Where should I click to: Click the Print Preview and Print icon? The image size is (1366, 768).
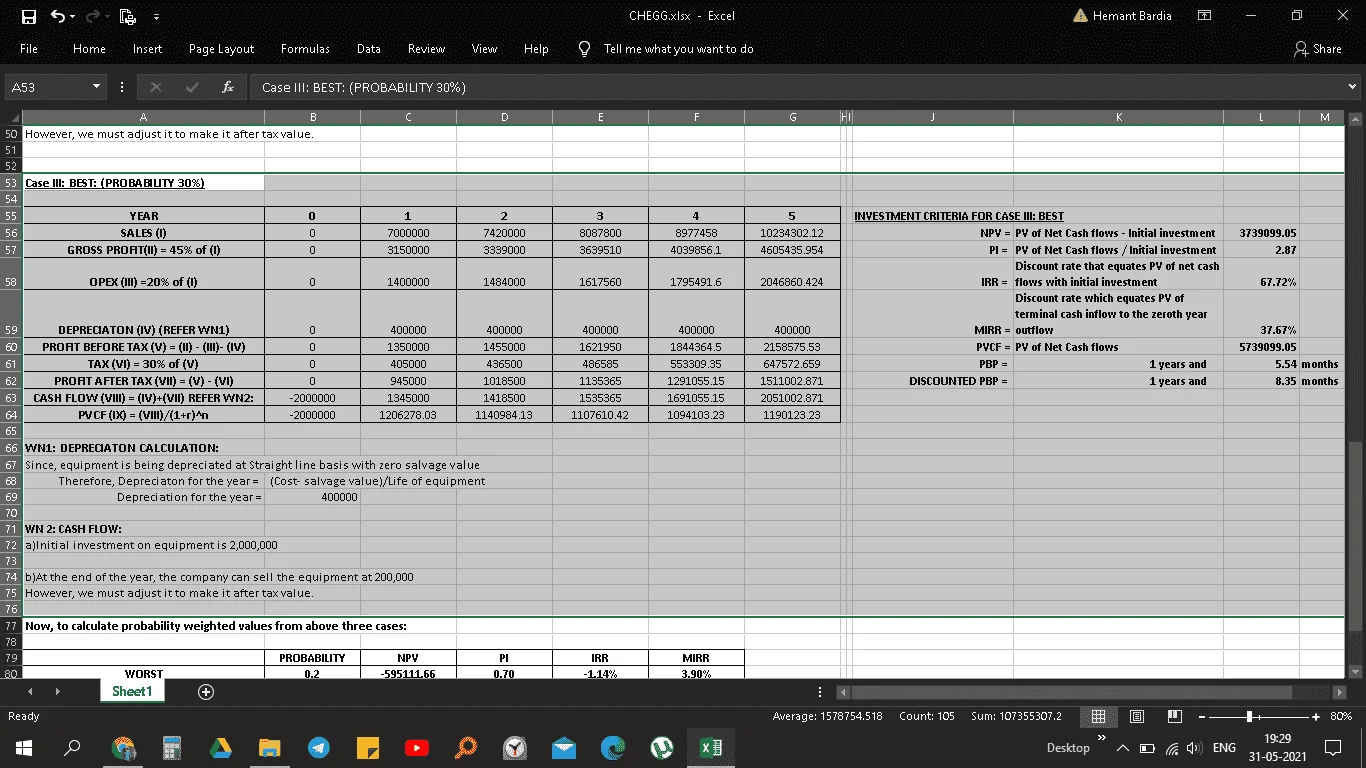(126, 16)
